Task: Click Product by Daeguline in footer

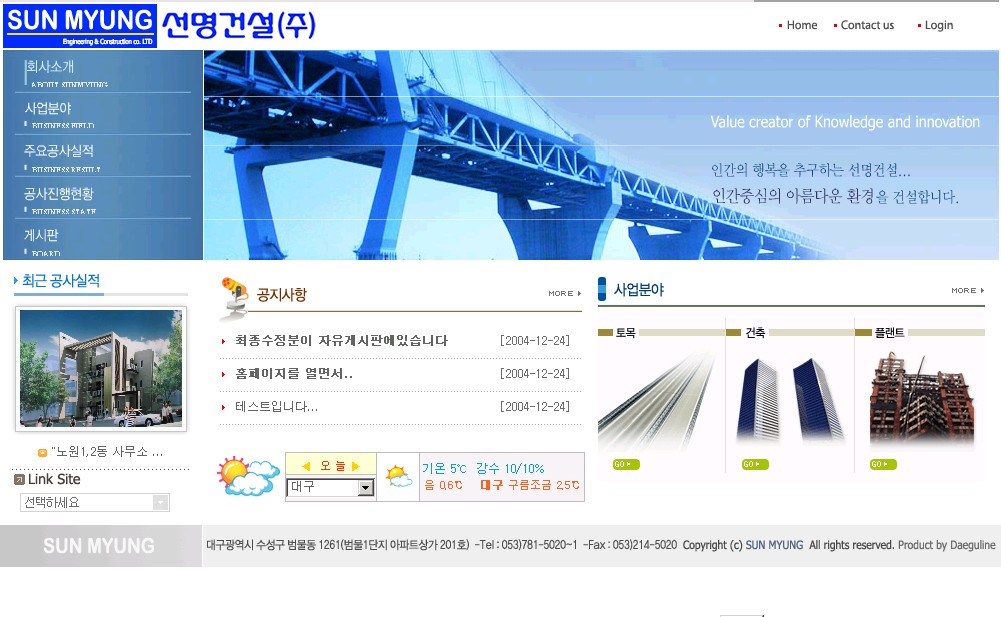Action: 947,545
